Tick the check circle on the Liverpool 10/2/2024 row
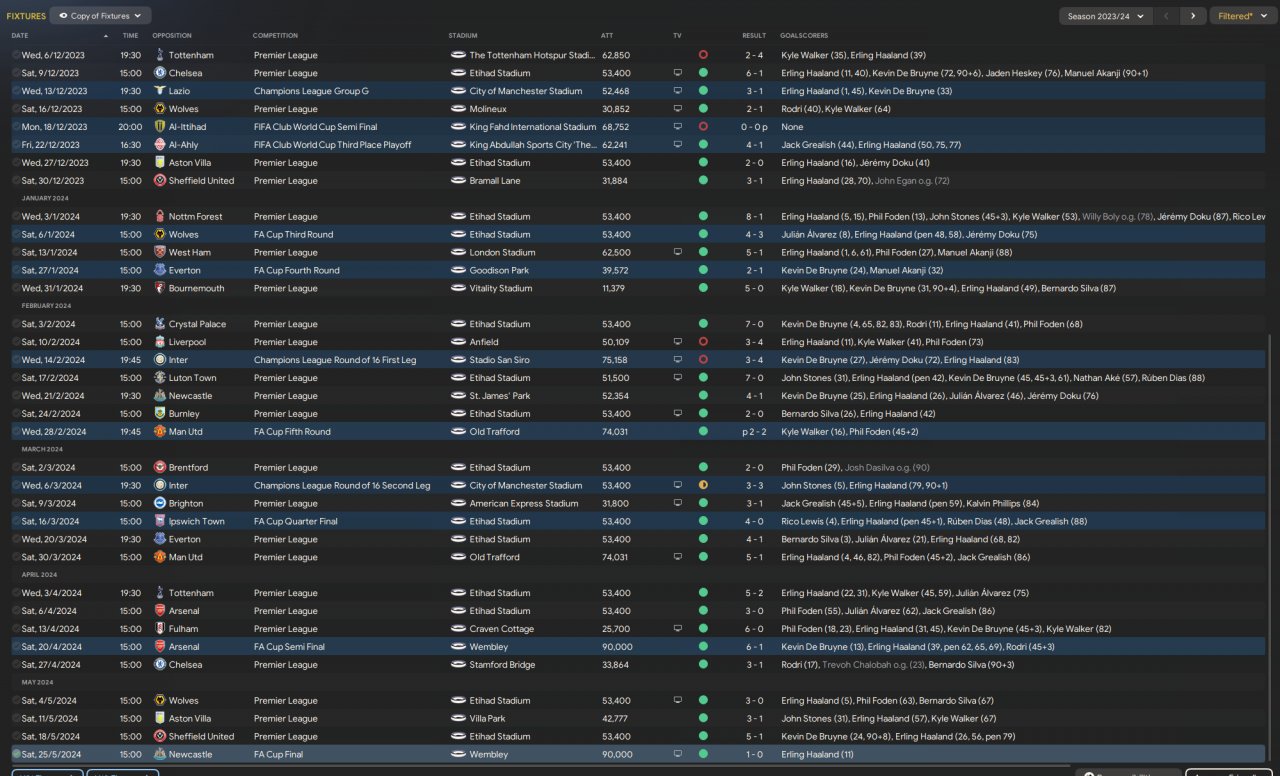The image size is (1280, 776). (x=16, y=343)
